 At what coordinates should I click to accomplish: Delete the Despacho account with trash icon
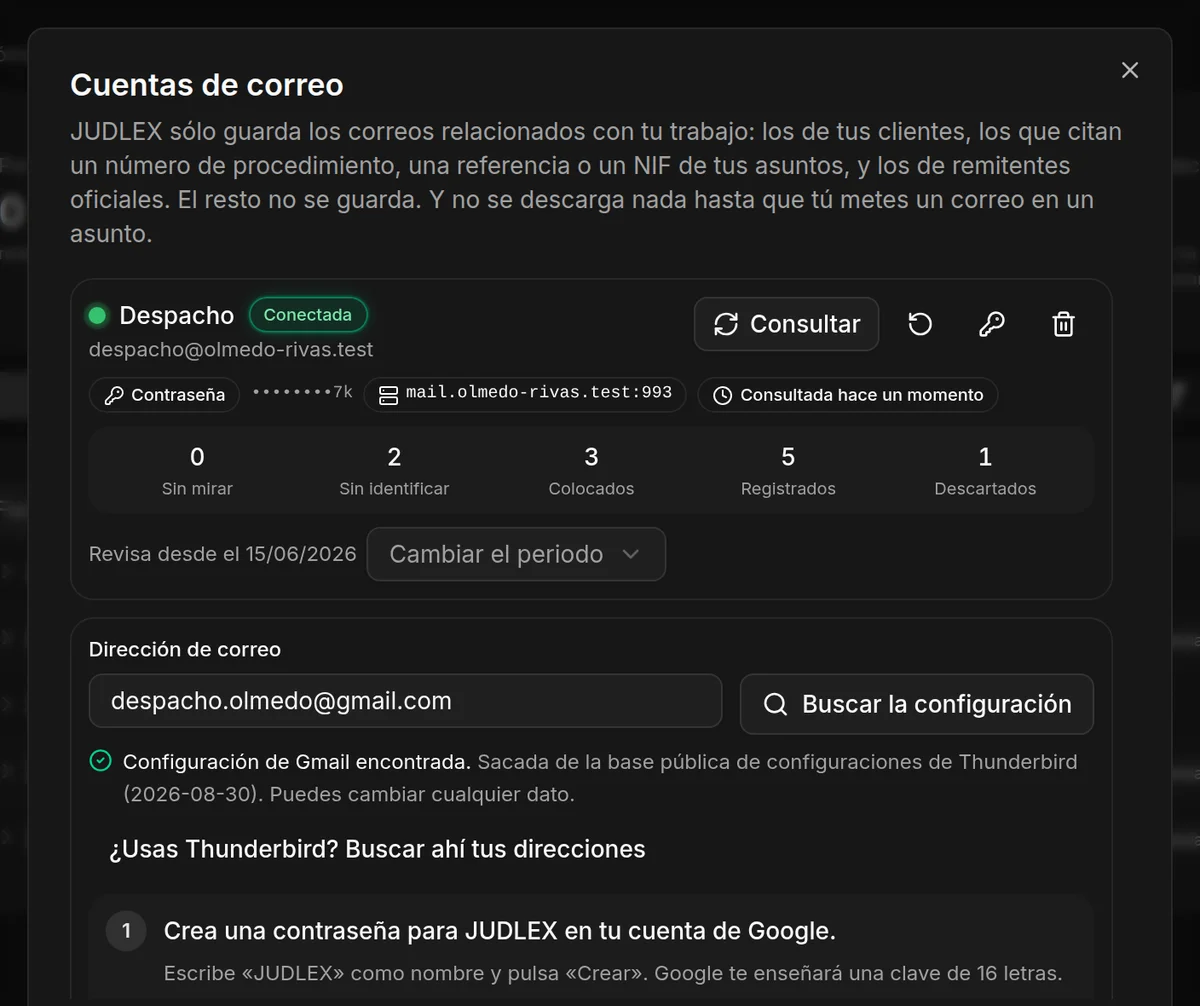(x=1064, y=324)
